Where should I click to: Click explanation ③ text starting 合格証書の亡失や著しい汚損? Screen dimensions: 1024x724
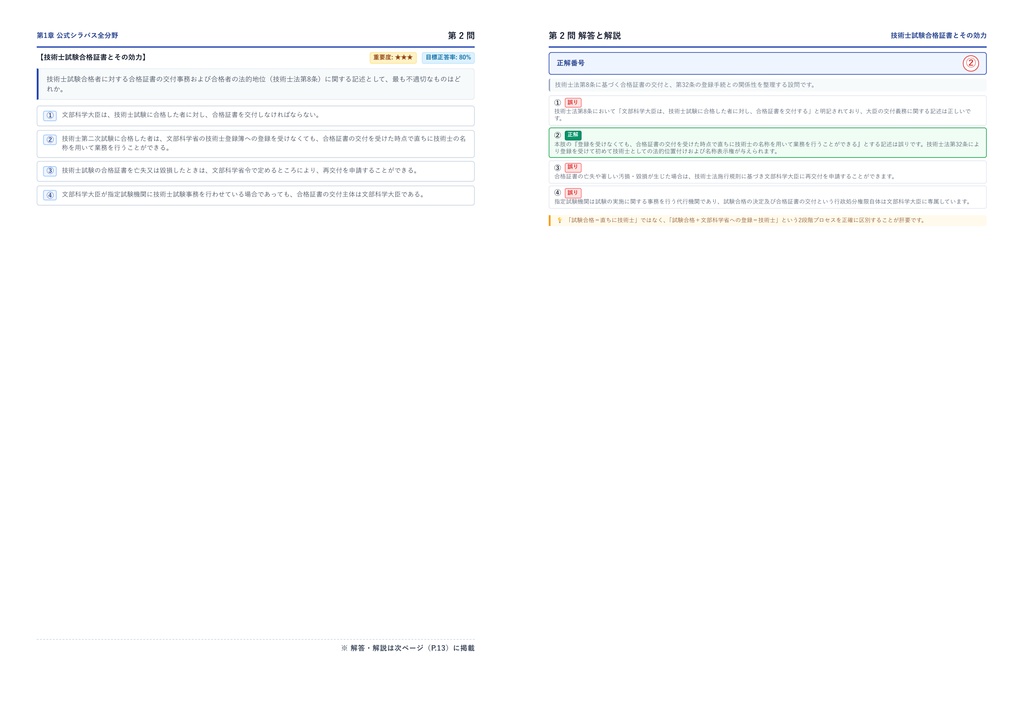(725, 176)
